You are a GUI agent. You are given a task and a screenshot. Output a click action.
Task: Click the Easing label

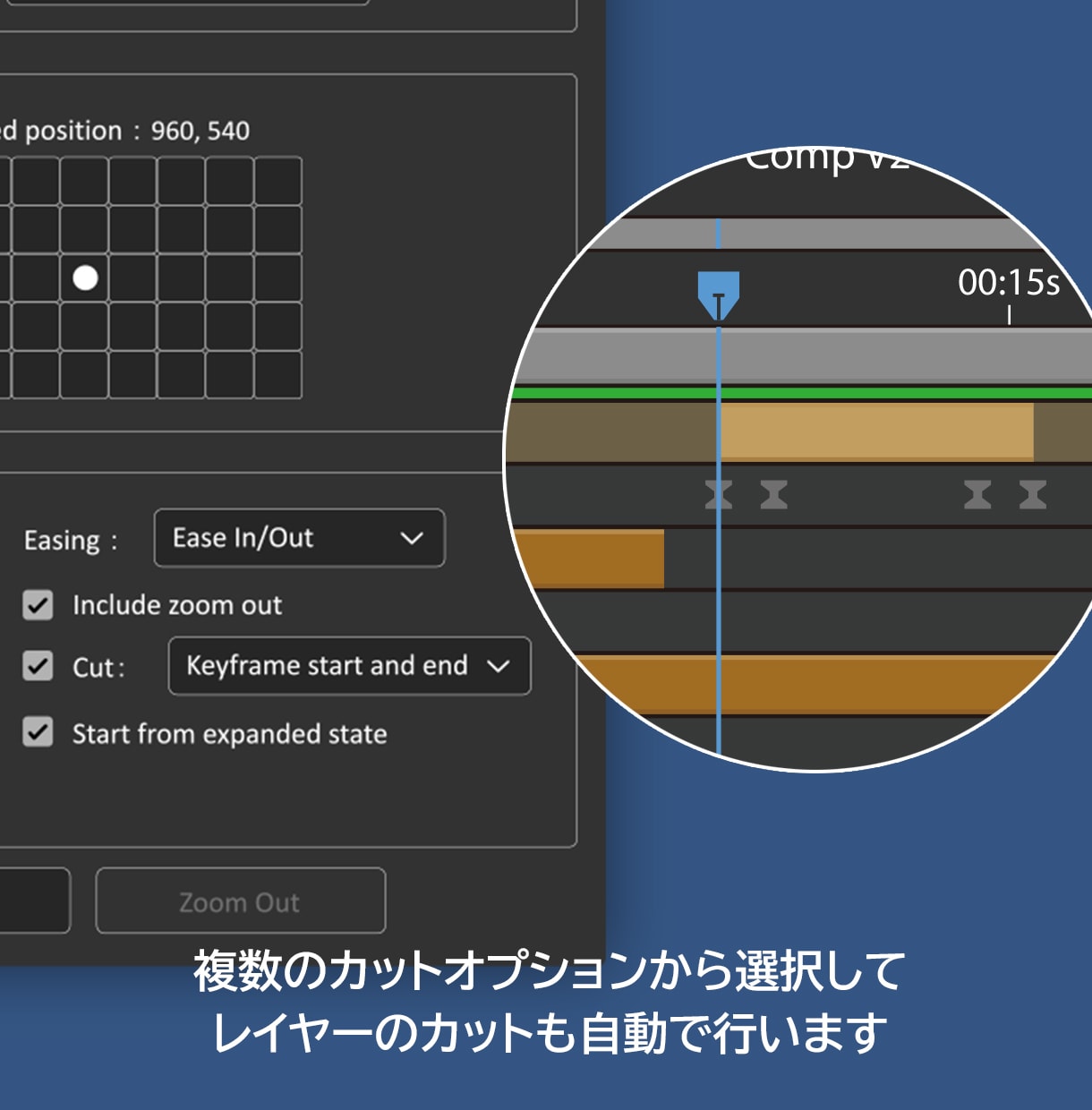71,541
